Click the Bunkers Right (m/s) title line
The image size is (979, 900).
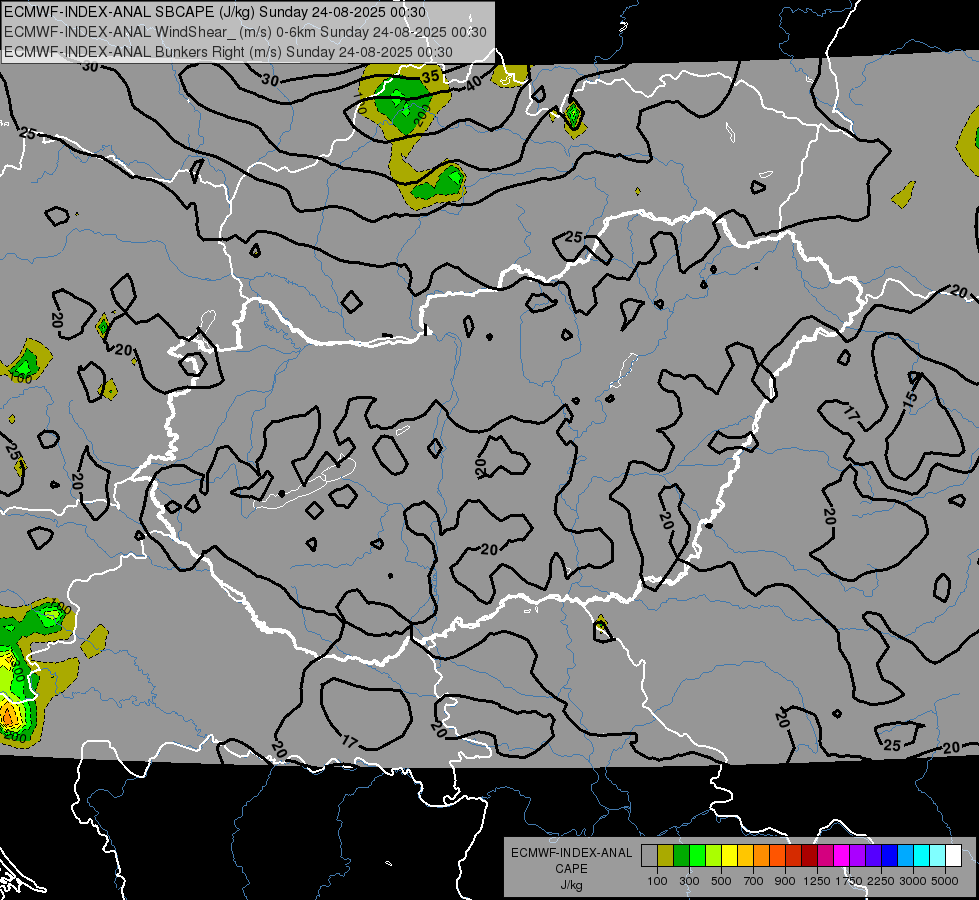click(228, 52)
